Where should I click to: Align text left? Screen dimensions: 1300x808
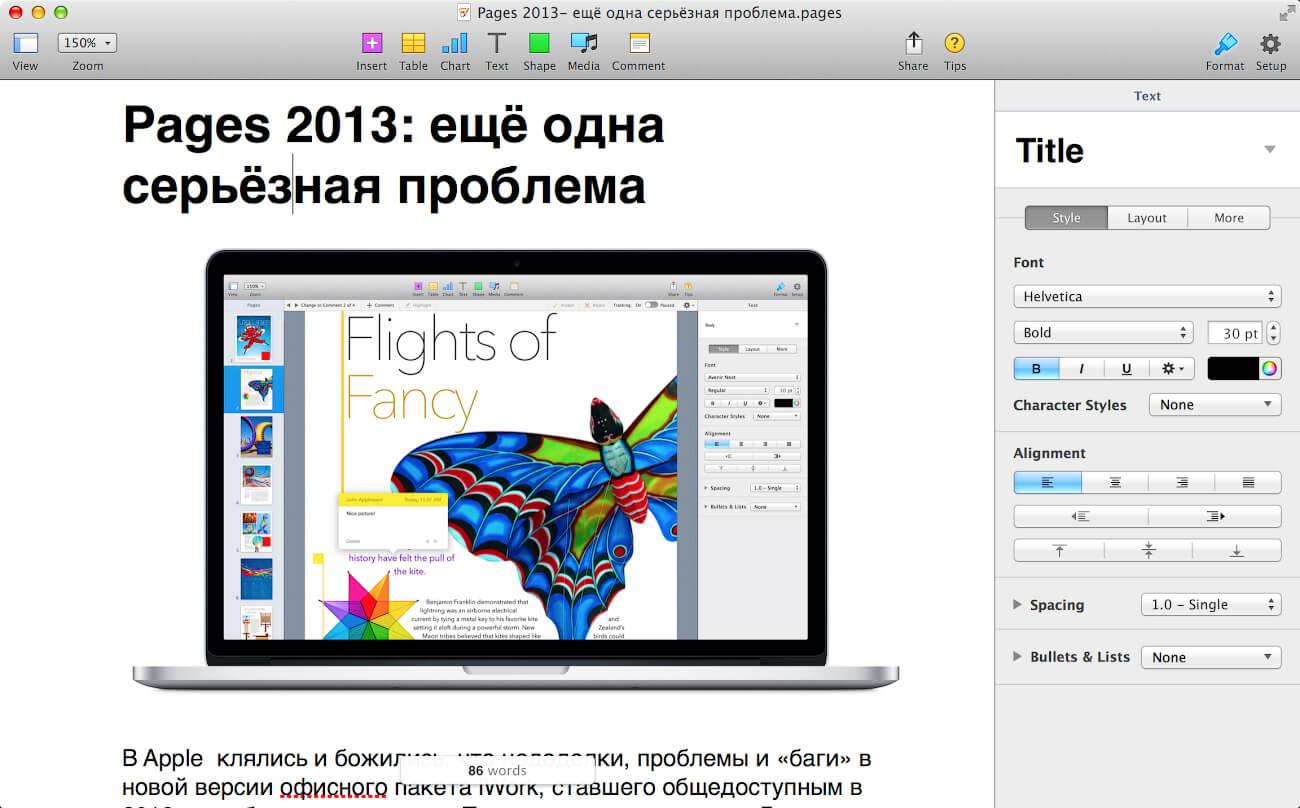[1047, 483]
